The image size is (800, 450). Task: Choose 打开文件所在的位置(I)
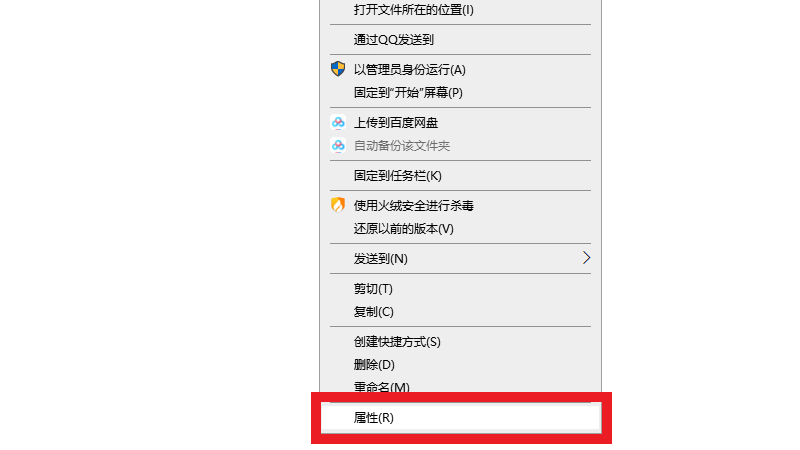460,10
